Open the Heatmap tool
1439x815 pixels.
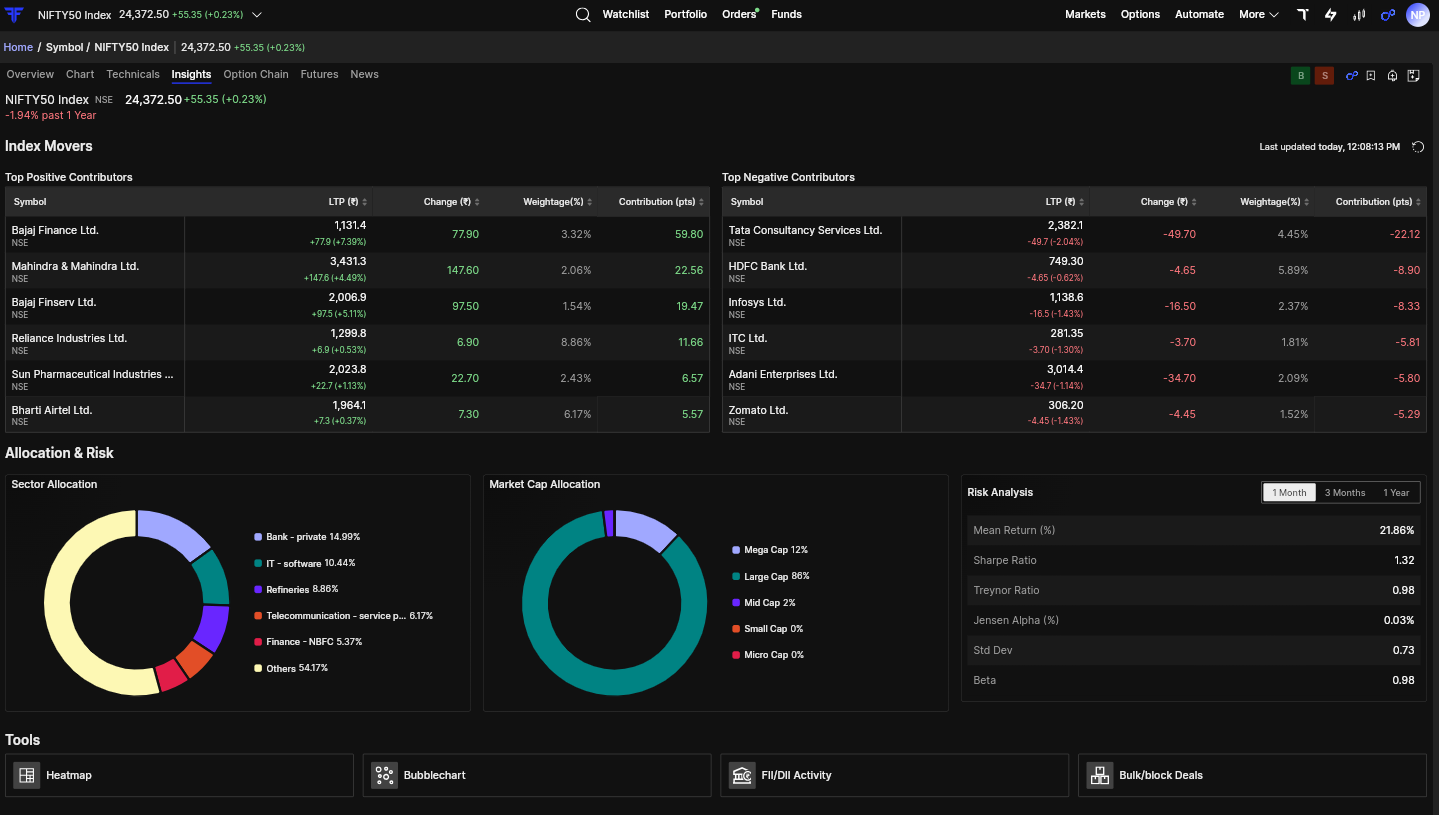pos(179,775)
